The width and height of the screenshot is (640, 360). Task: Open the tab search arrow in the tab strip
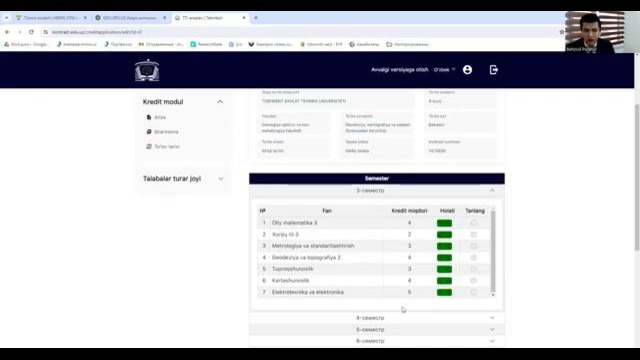point(6,18)
